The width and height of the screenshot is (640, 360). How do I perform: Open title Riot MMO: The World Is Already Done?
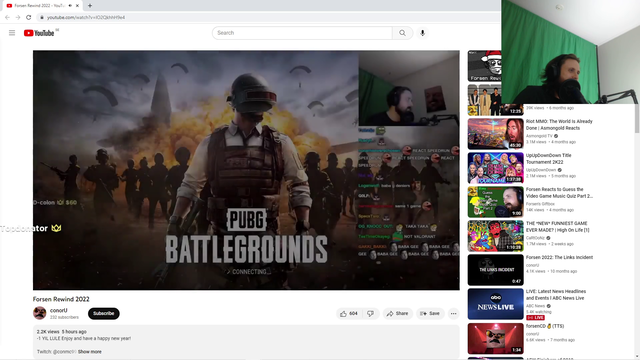pos(559,124)
